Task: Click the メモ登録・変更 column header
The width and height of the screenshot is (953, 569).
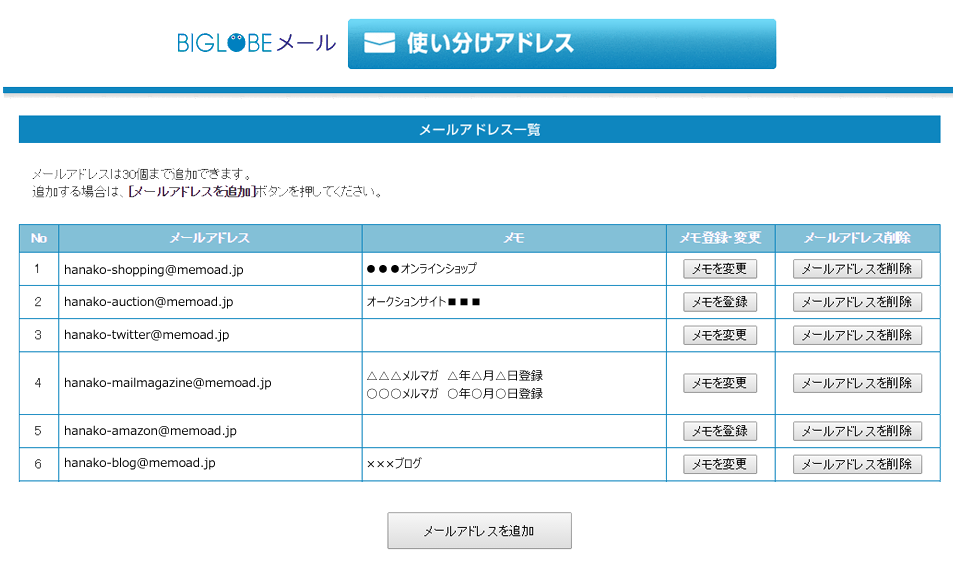Action: (x=721, y=238)
